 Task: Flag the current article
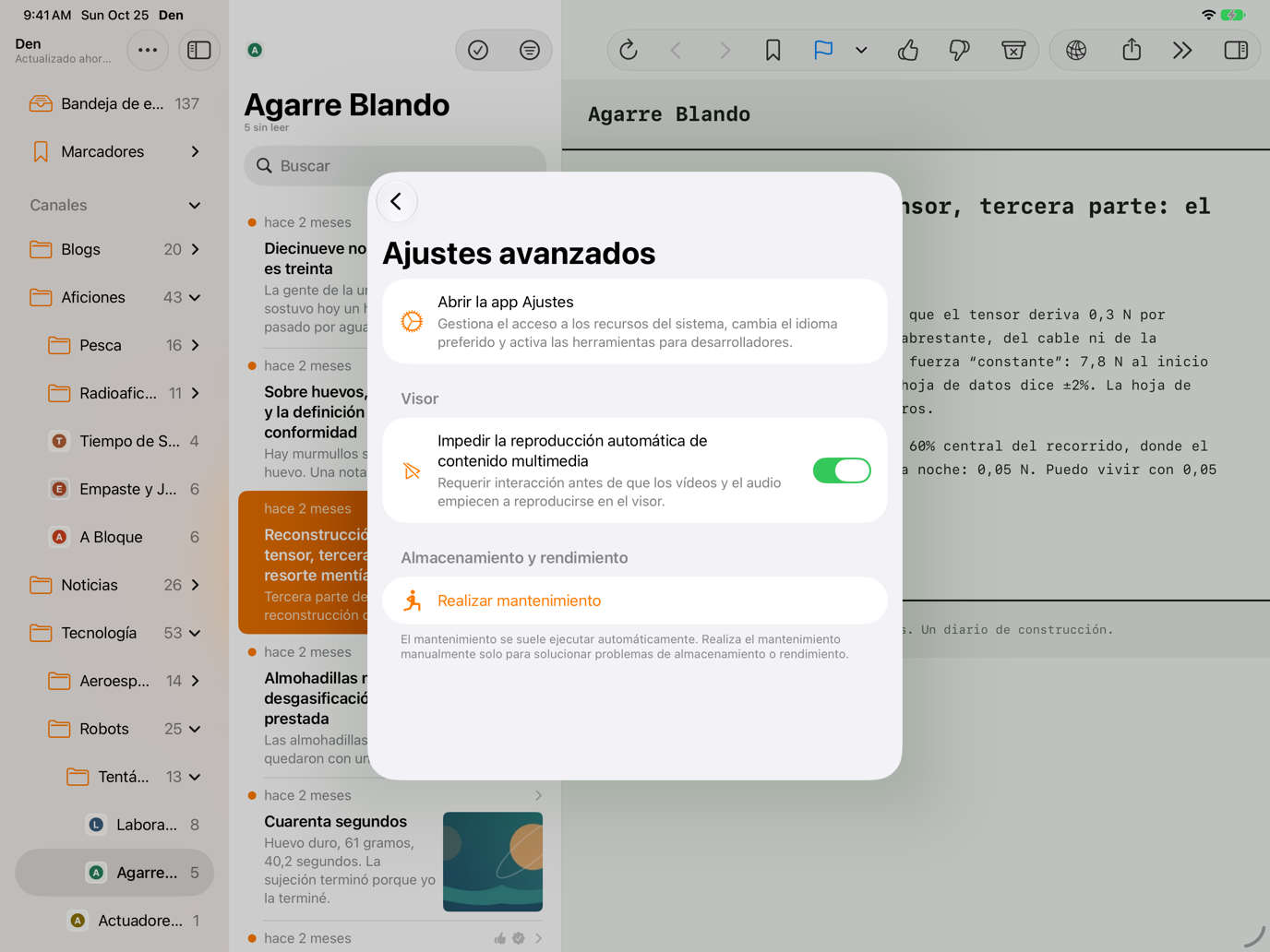[823, 50]
